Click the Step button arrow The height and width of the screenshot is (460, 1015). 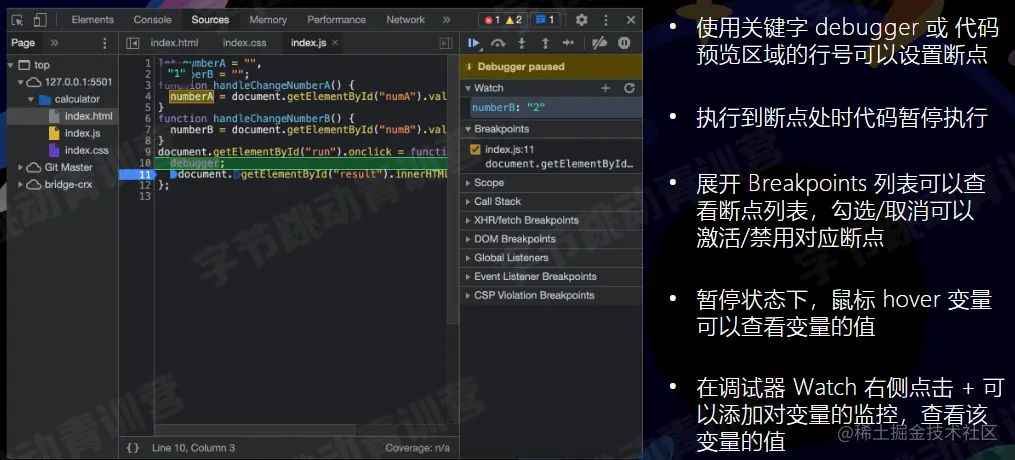[568, 43]
